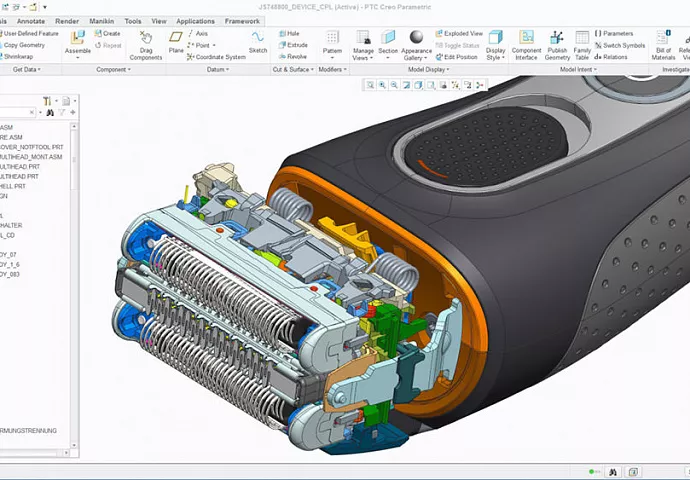Create a datum Plane

[176, 39]
